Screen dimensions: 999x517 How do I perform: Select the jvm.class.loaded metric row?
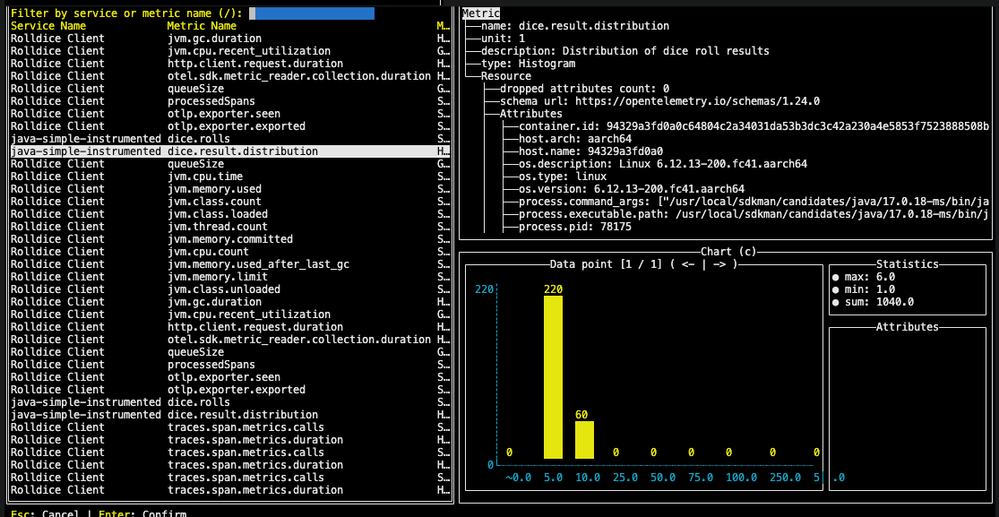click(230, 214)
